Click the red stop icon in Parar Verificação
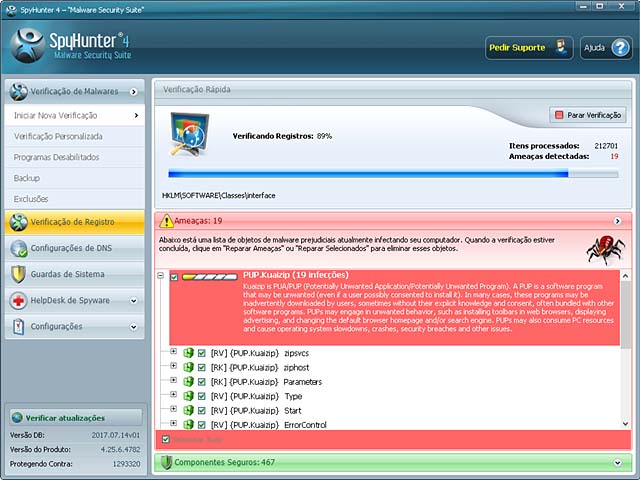 pyautogui.click(x=559, y=115)
